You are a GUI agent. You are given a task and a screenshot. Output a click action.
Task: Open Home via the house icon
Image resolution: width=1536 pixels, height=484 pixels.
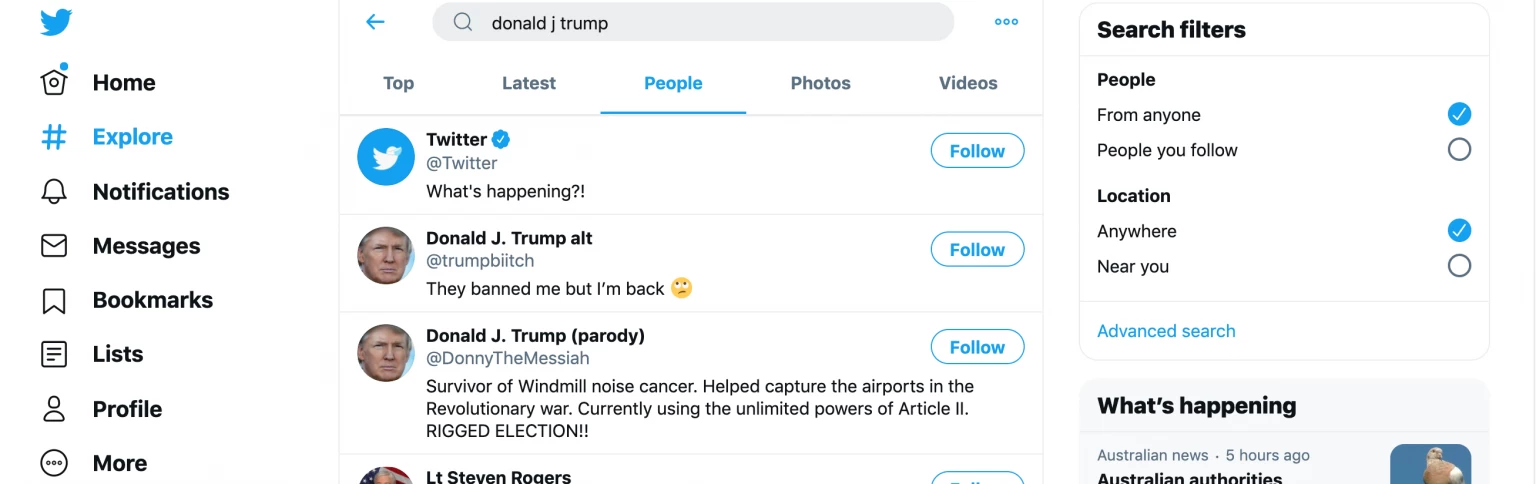click(x=54, y=81)
